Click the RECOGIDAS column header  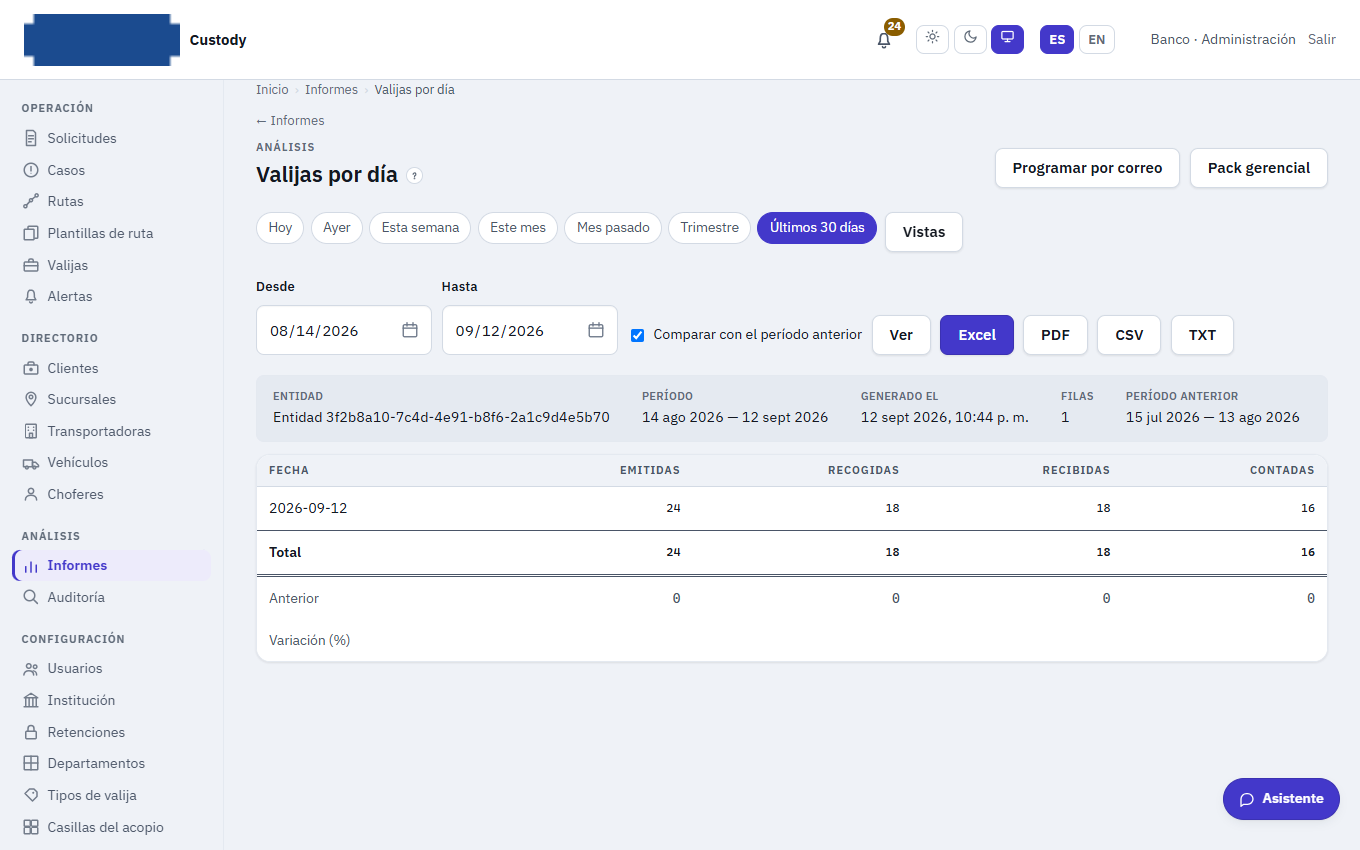(x=863, y=470)
